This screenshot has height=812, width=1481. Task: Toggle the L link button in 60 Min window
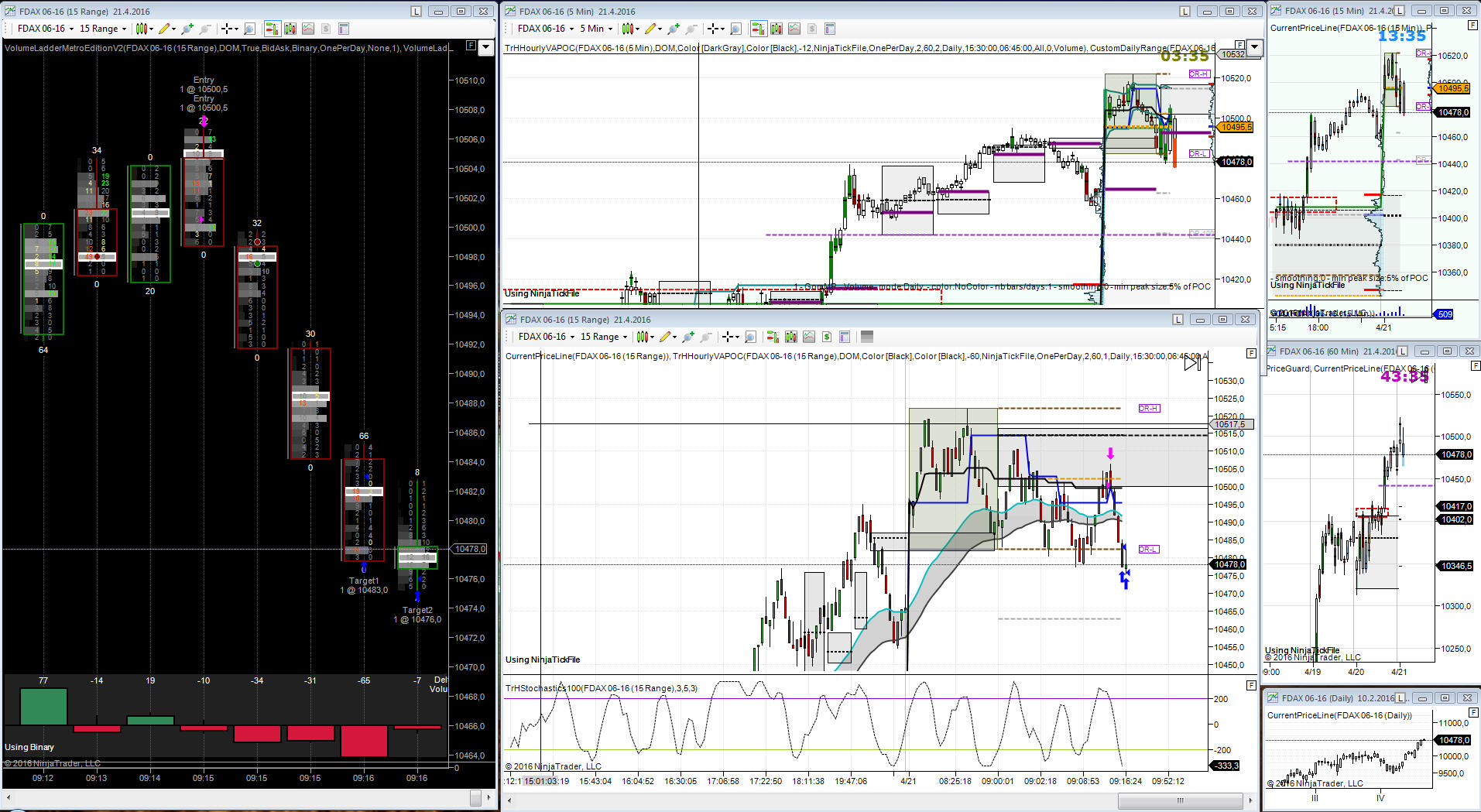[1402, 351]
